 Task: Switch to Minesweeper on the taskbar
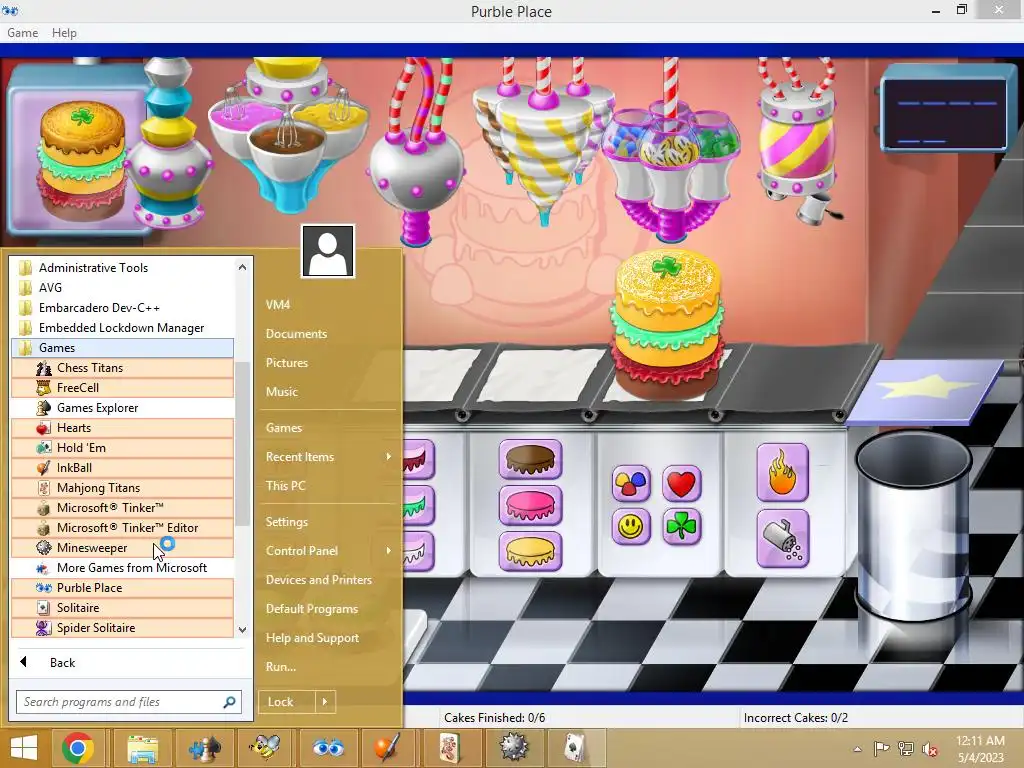point(513,748)
